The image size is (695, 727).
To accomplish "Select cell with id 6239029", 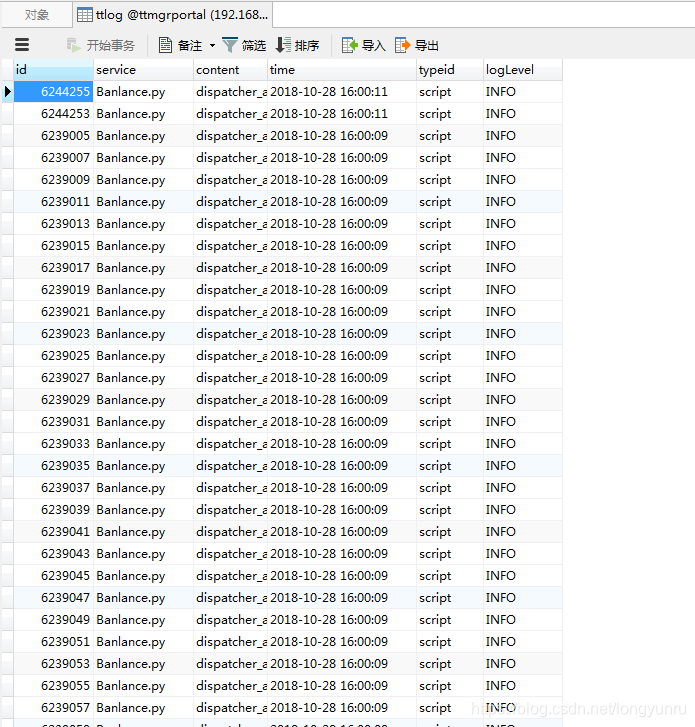I will 53,400.
